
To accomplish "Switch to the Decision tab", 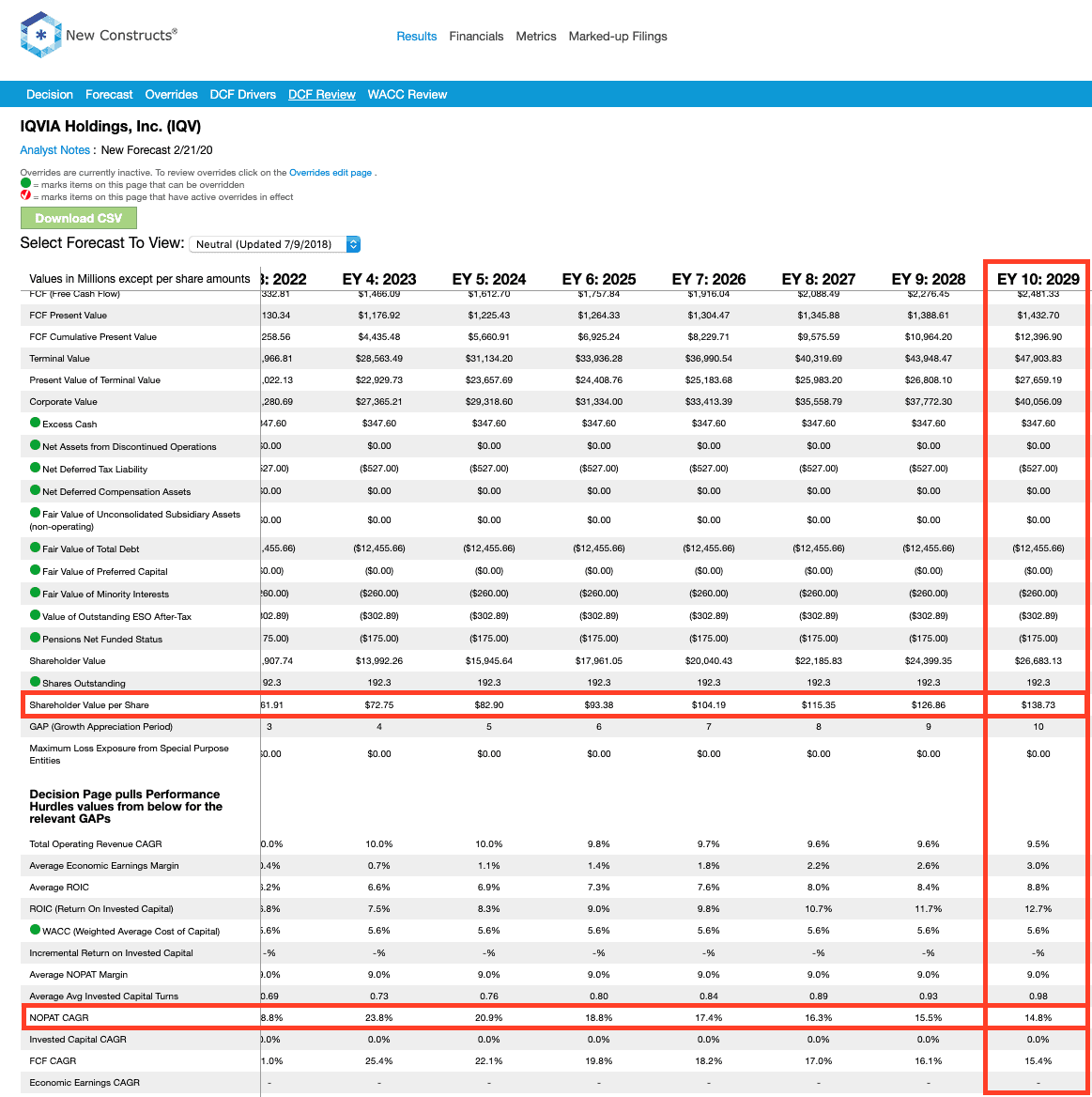I will coord(50,95).
